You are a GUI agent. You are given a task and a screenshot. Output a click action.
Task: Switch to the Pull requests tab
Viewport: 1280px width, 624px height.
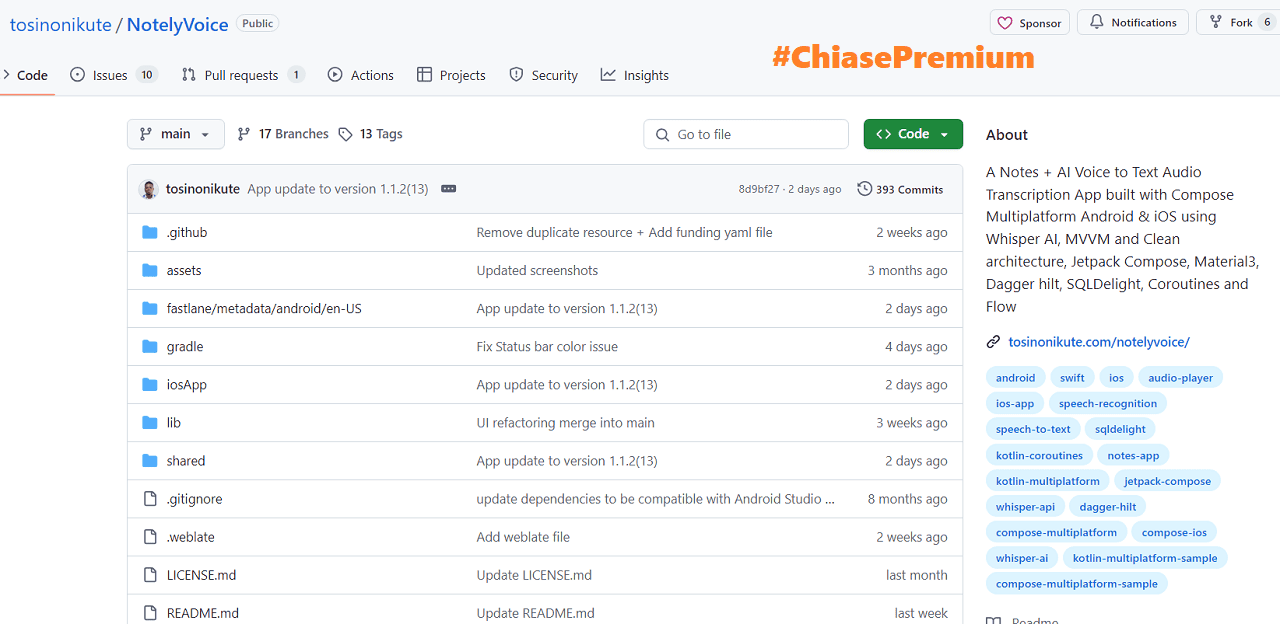pos(243,75)
